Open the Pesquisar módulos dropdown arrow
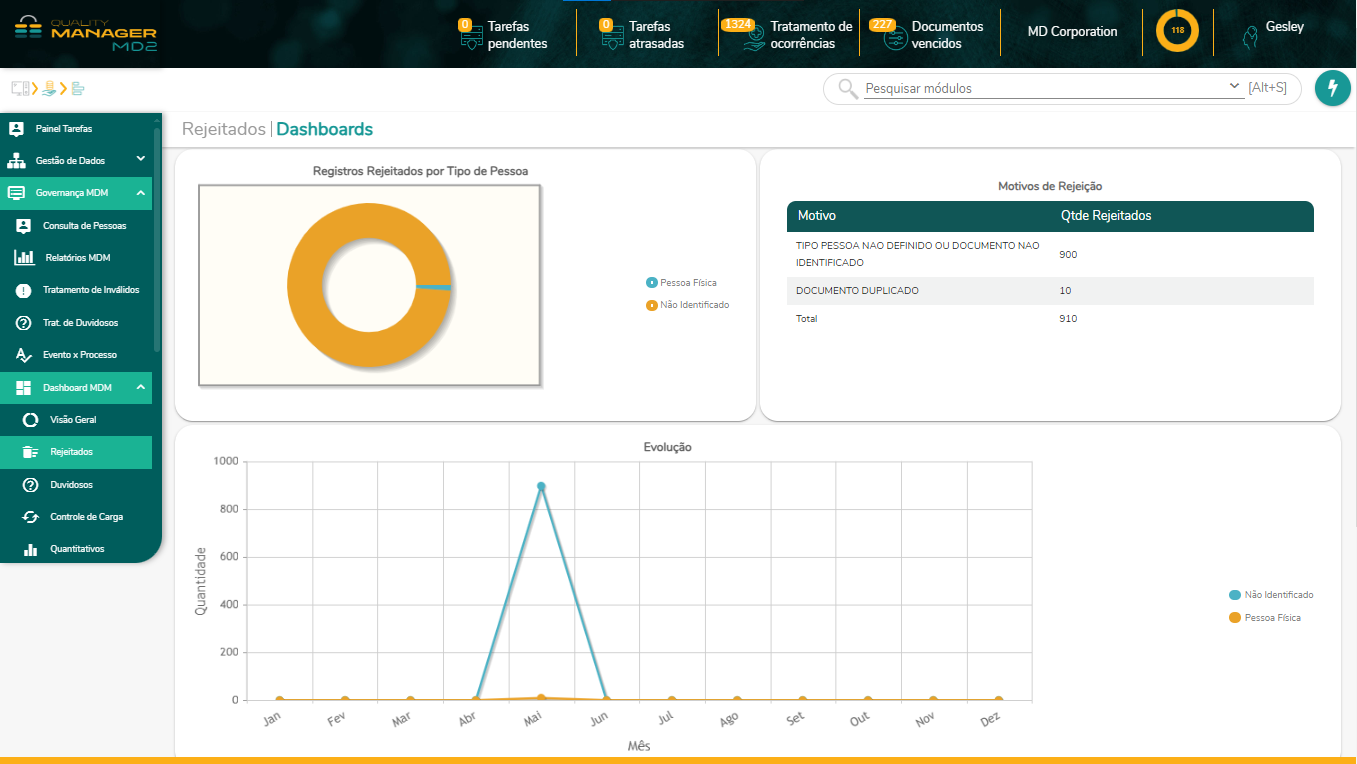Image resolution: width=1357 pixels, height=764 pixels. click(1234, 87)
